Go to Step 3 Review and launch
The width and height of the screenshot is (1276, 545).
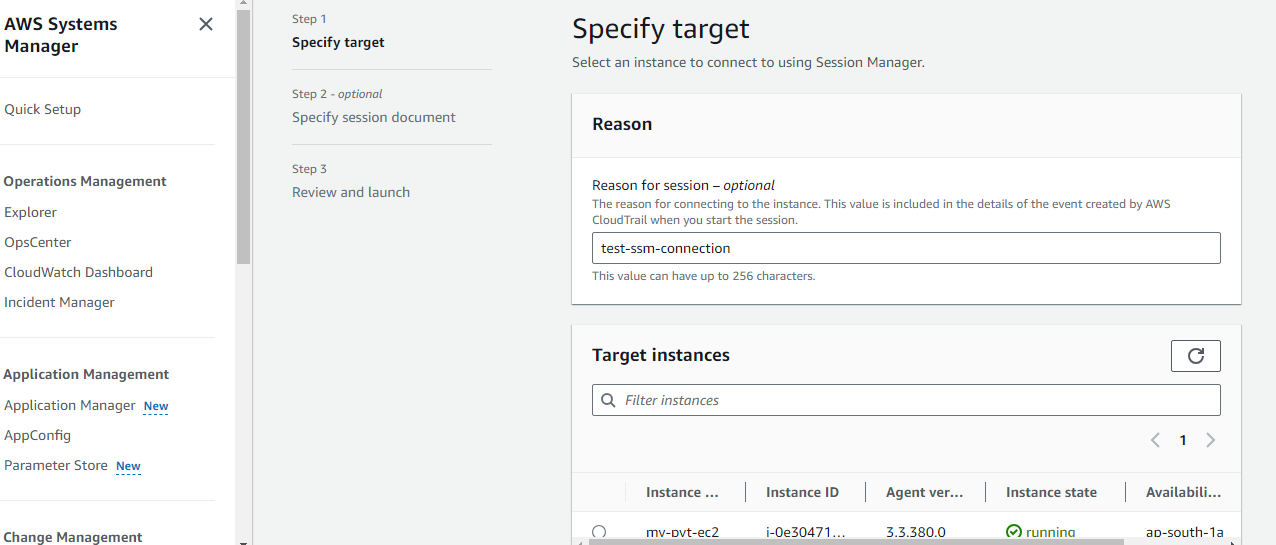pos(350,192)
